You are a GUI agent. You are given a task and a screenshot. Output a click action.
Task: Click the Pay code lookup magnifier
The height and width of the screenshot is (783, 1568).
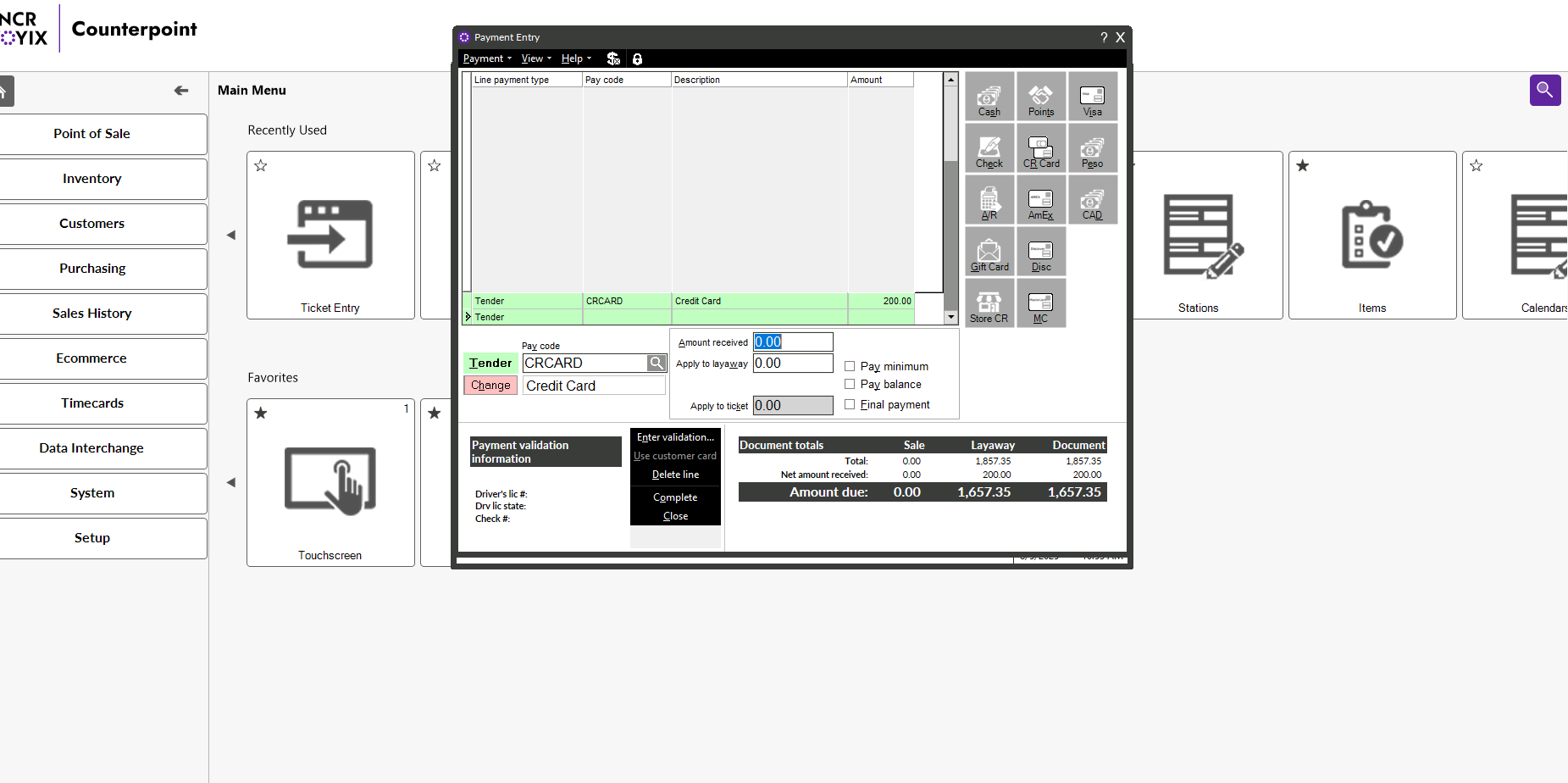(x=657, y=363)
